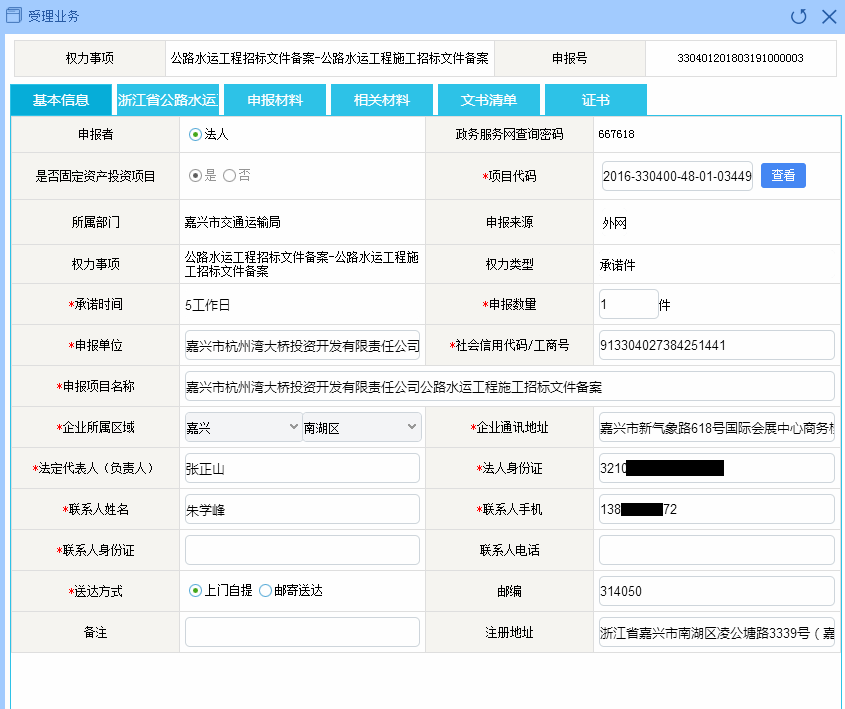Image resolution: width=845 pixels, height=709 pixels.
Task: Choose 邮寄送达 delivery method
Action: [x=265, y=591]
